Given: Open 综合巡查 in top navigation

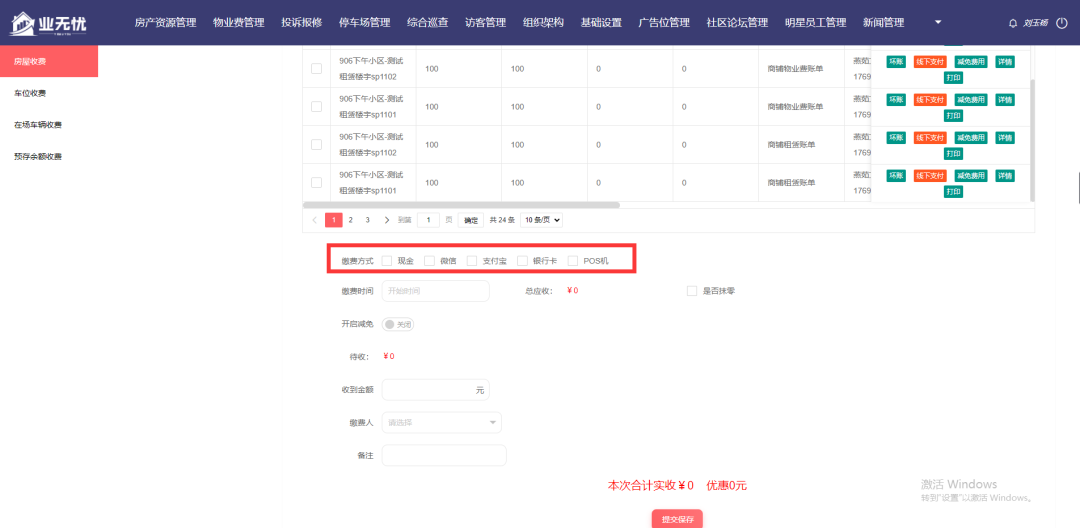Looking at the screenshot, I should pyautogui.click(x=428, y=23).
